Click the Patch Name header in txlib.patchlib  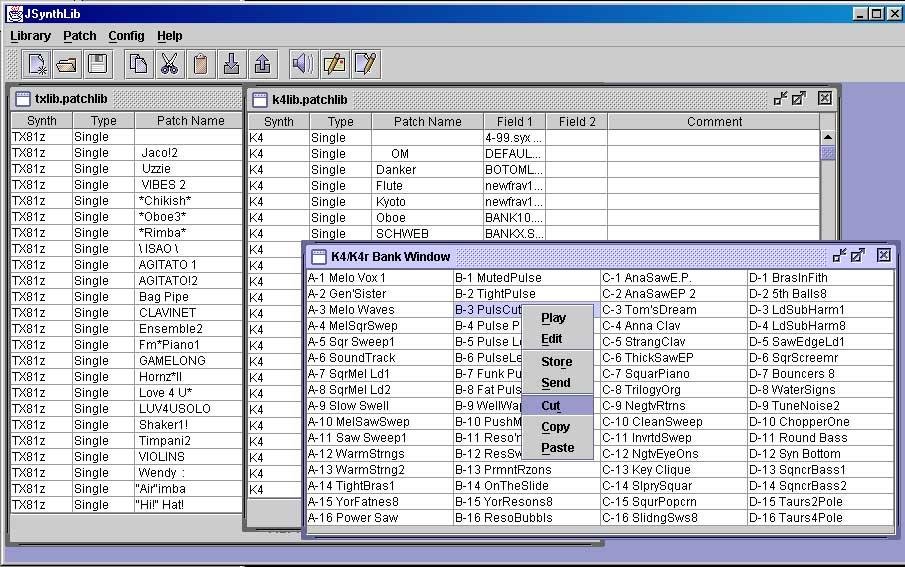tap(189, 121)
